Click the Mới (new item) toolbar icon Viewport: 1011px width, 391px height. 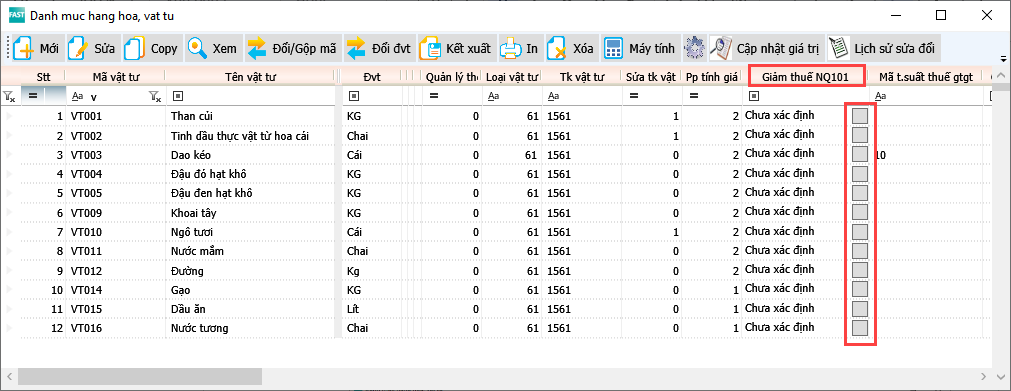[x=23, y=48]
